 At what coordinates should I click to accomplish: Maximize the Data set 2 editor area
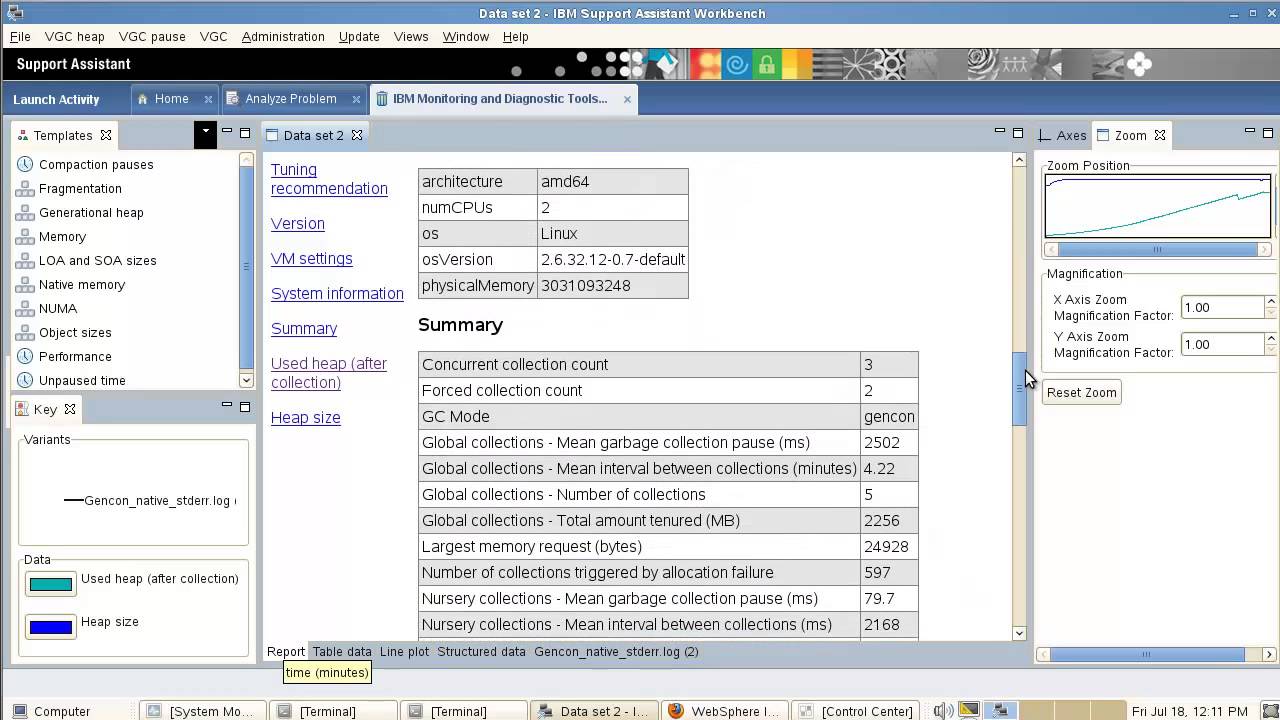tap(1018, 133)
